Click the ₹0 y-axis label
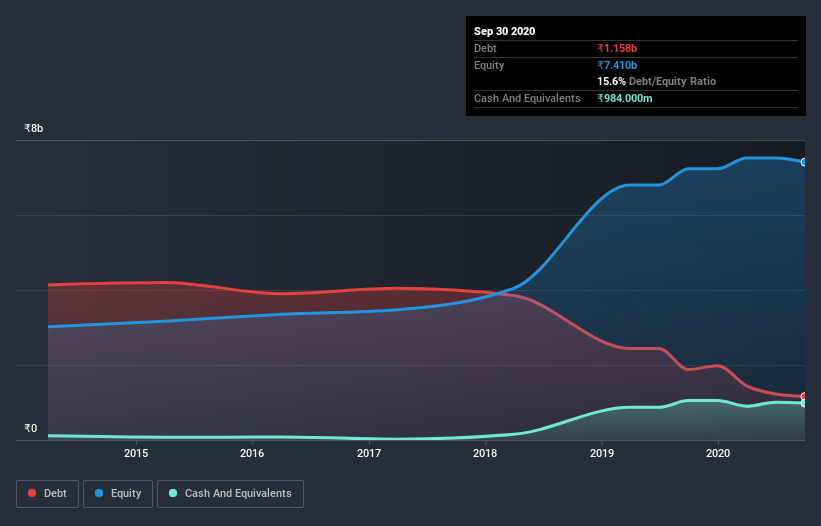Screen dimensions: 821x526 31,428
